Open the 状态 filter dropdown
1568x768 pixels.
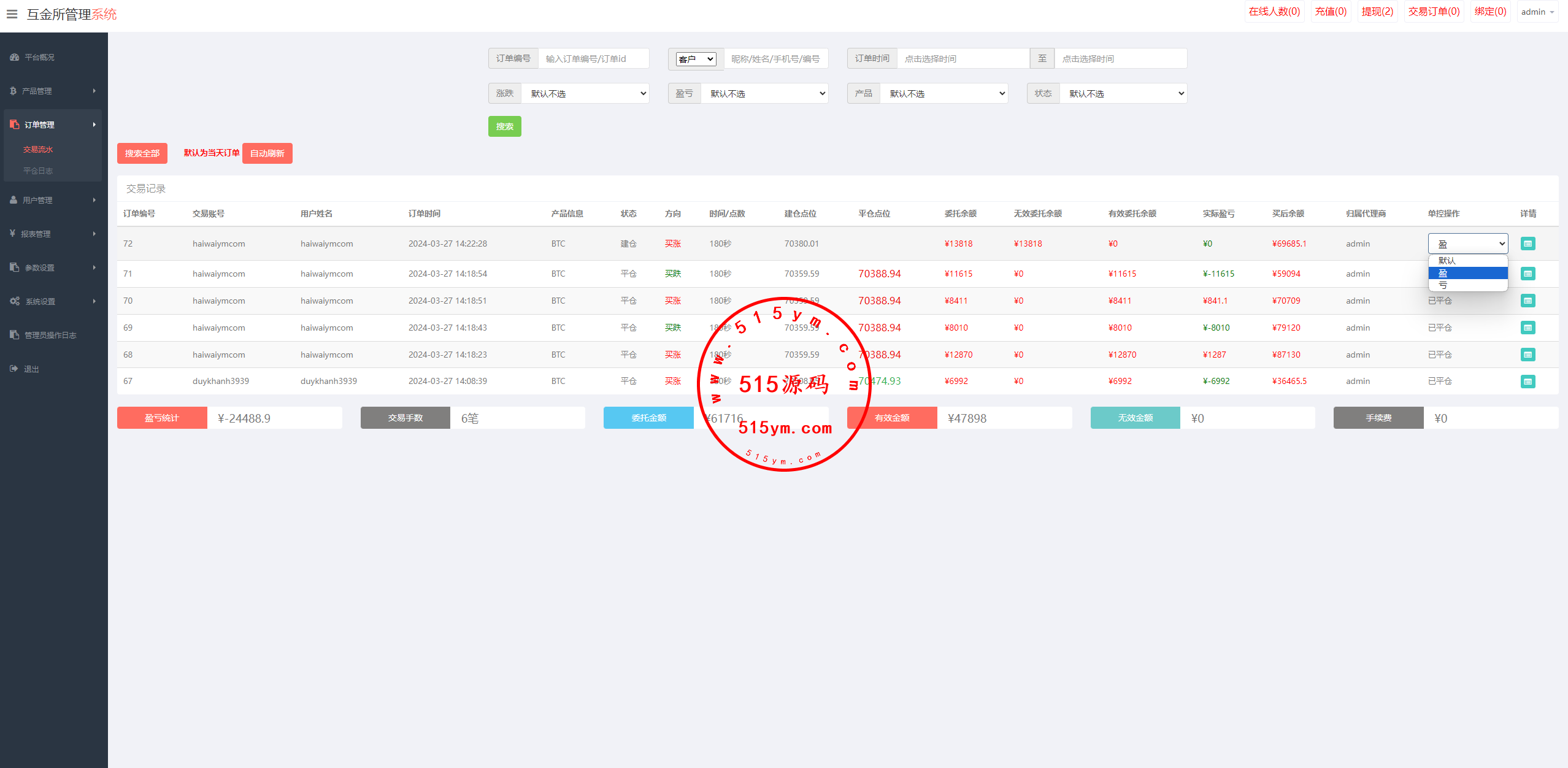click(x=1124, y=93)
